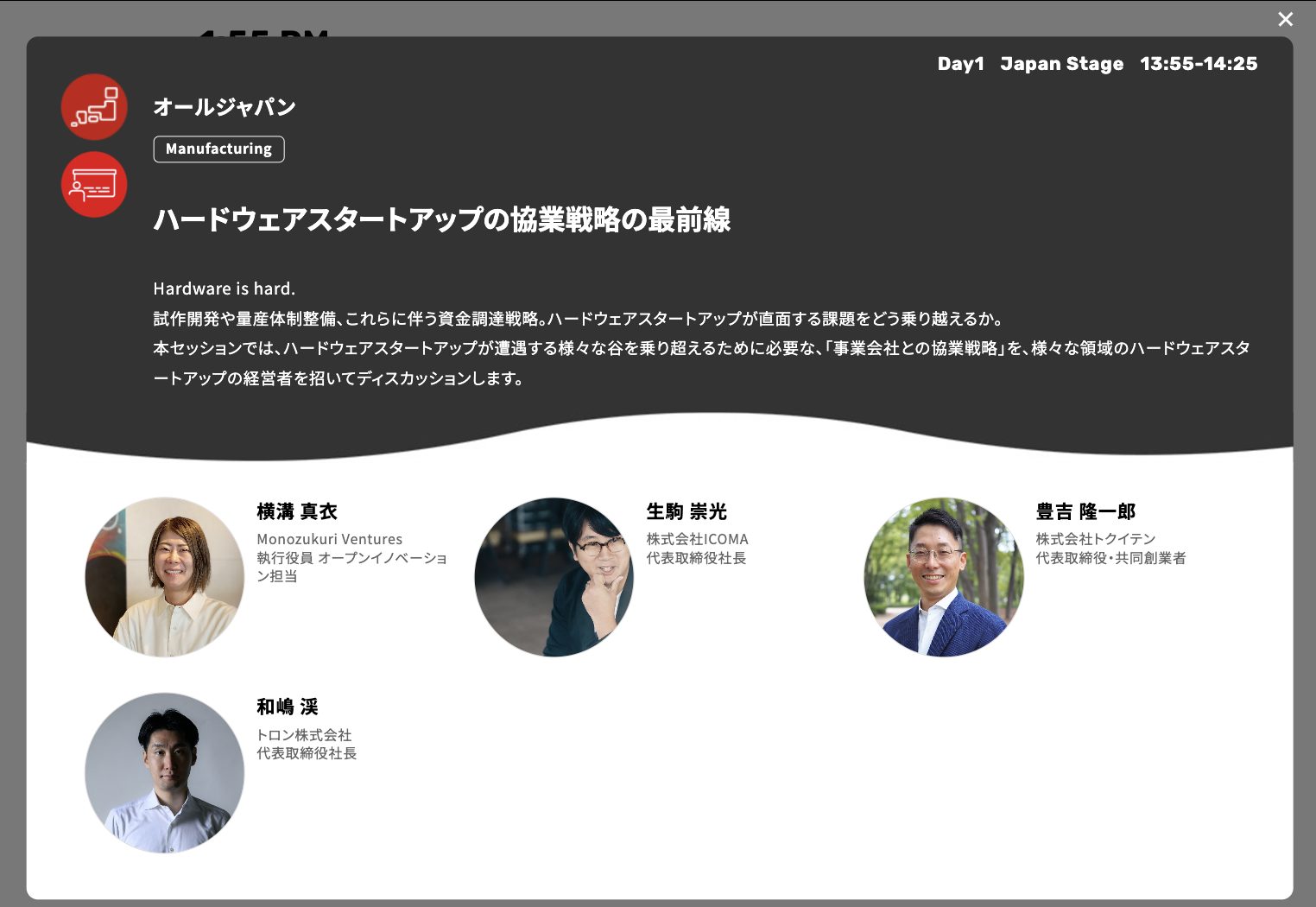Select the Manufacturing tag
Screen dimensions: 1316x907
point(218,149)
